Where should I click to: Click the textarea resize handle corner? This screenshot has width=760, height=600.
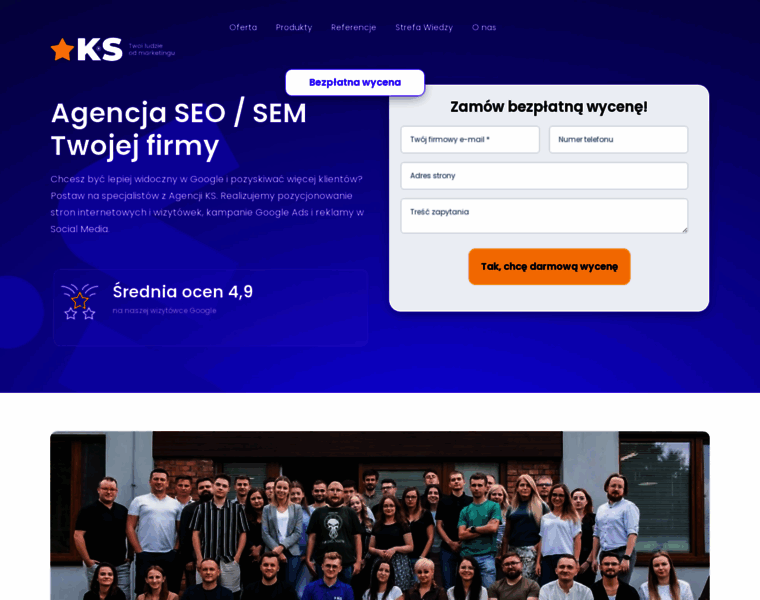(684, 230)
